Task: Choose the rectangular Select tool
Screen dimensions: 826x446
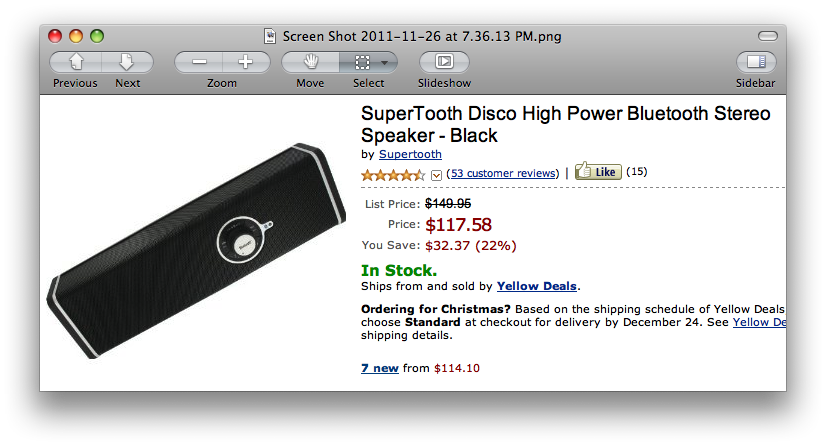Action: click(362, 62)
